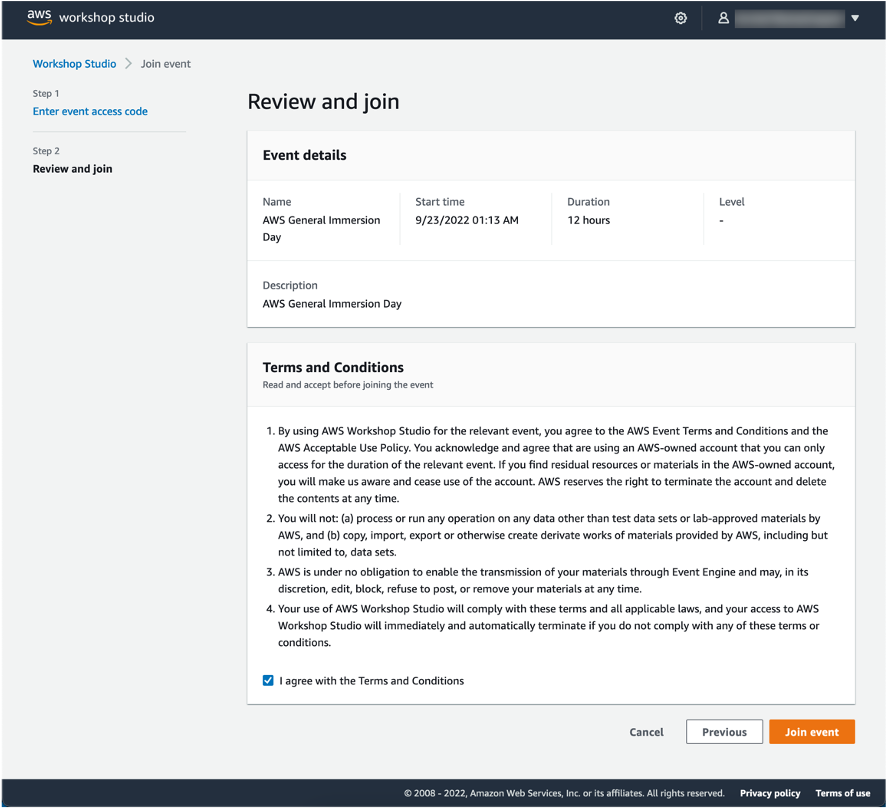Cancel joining the event
This screenshot has width=887, height=808.
(x=646, y=732)
